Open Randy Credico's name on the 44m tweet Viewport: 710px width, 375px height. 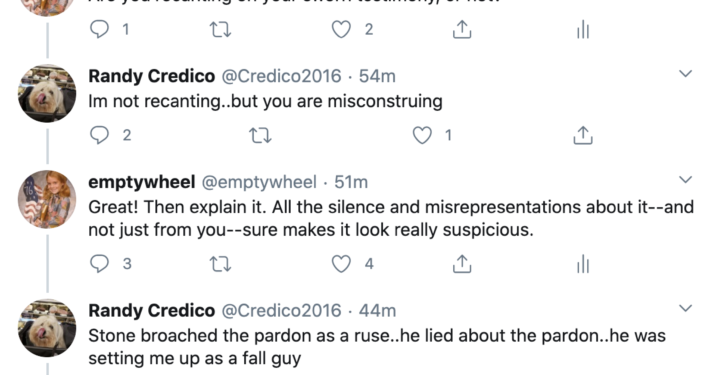pos(152,310)
